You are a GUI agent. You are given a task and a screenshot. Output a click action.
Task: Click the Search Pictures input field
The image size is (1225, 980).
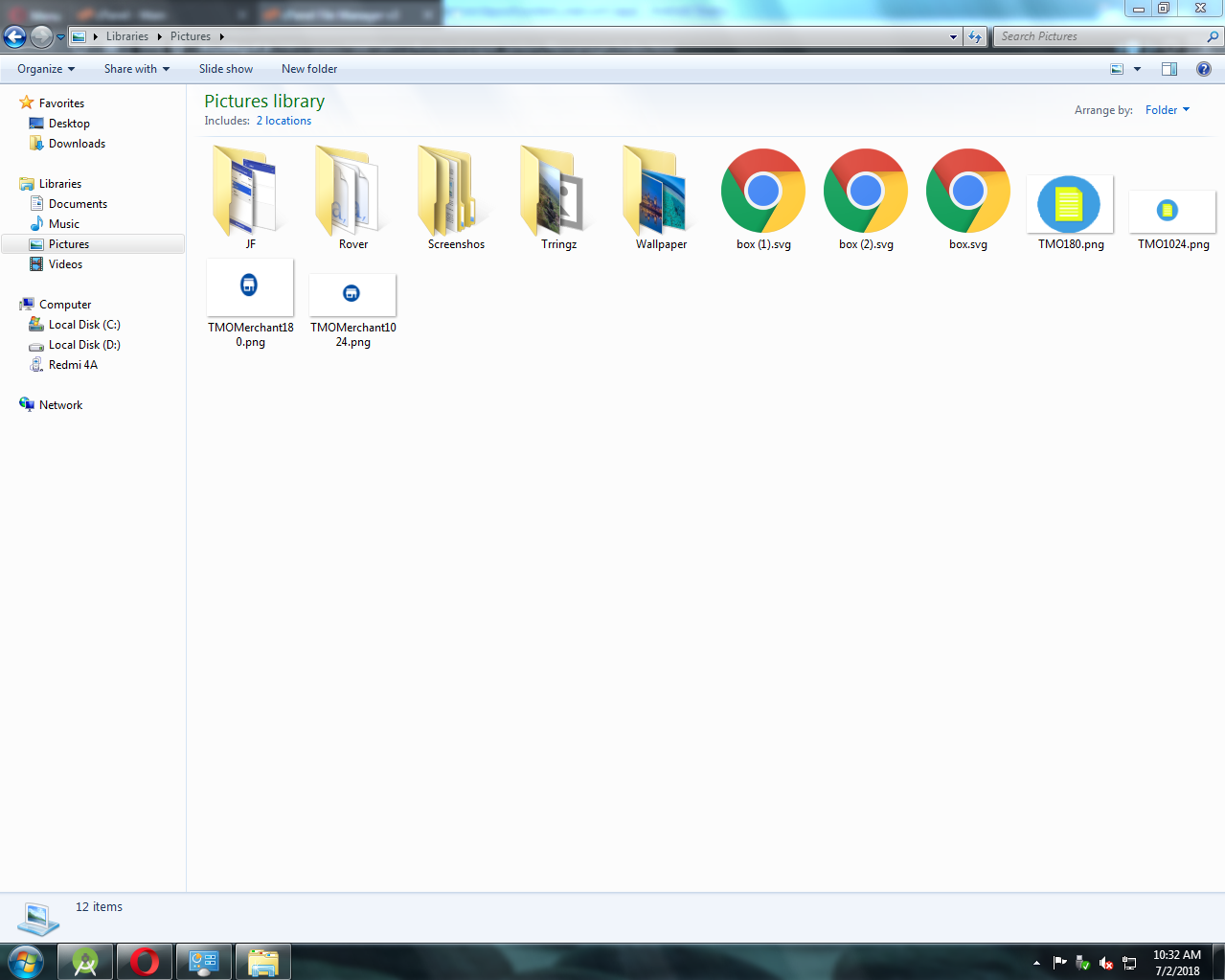click(x=1101, y=36)
